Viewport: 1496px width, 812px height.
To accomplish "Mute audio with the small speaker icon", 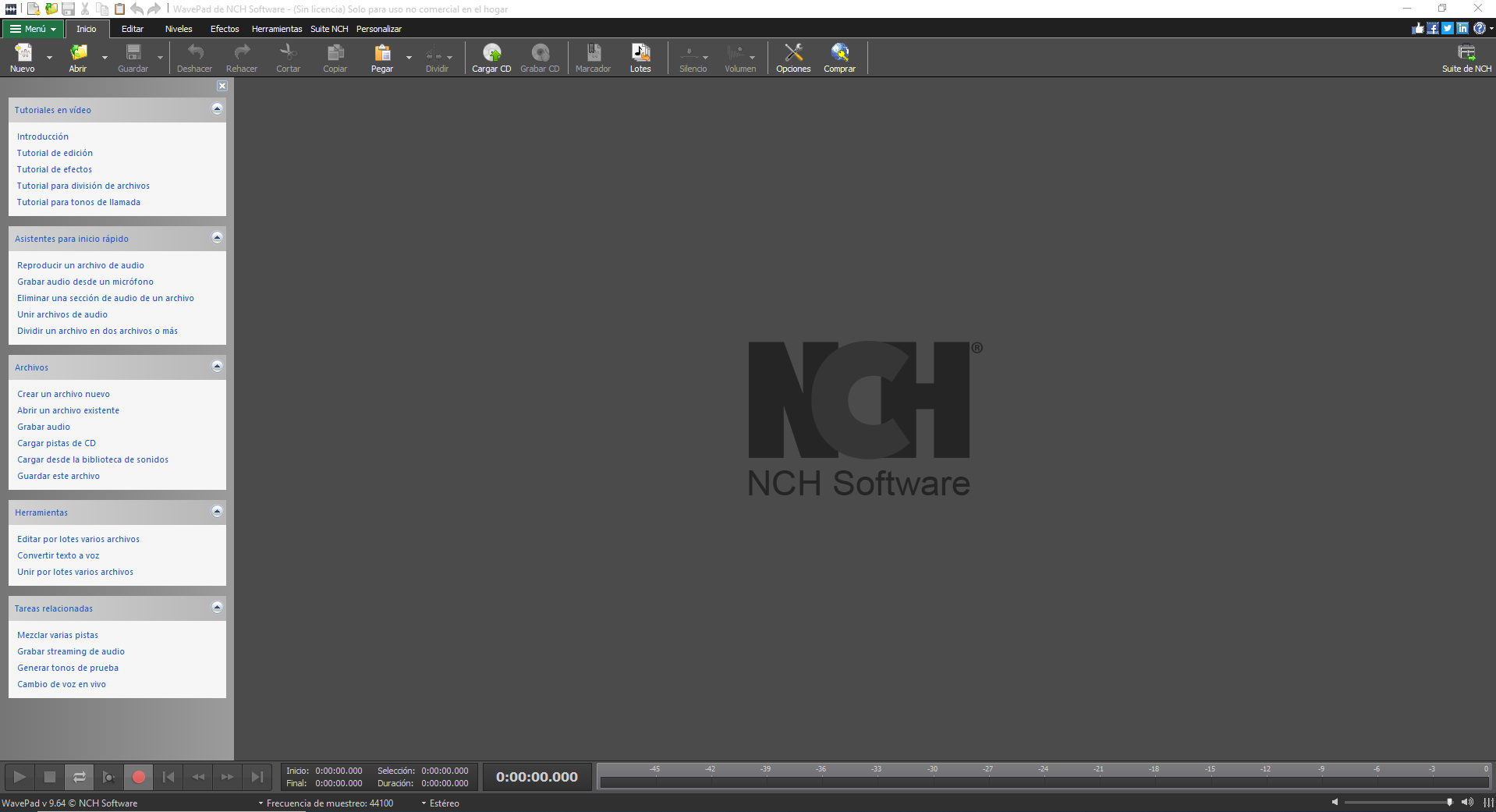I will click(x=1335, y=802).
